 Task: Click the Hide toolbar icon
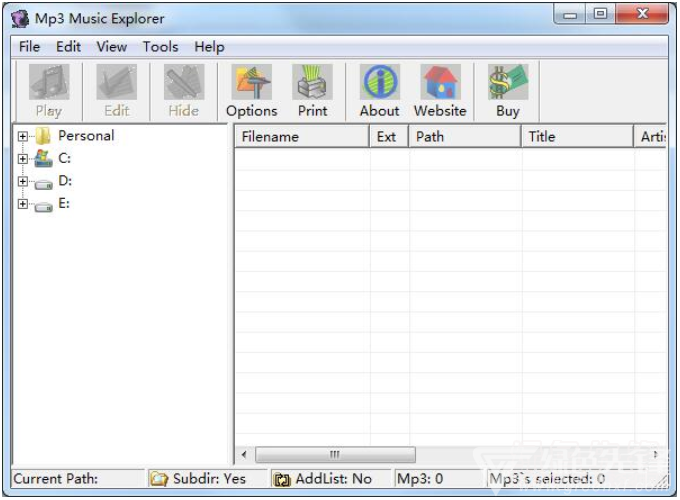[184, 82]
